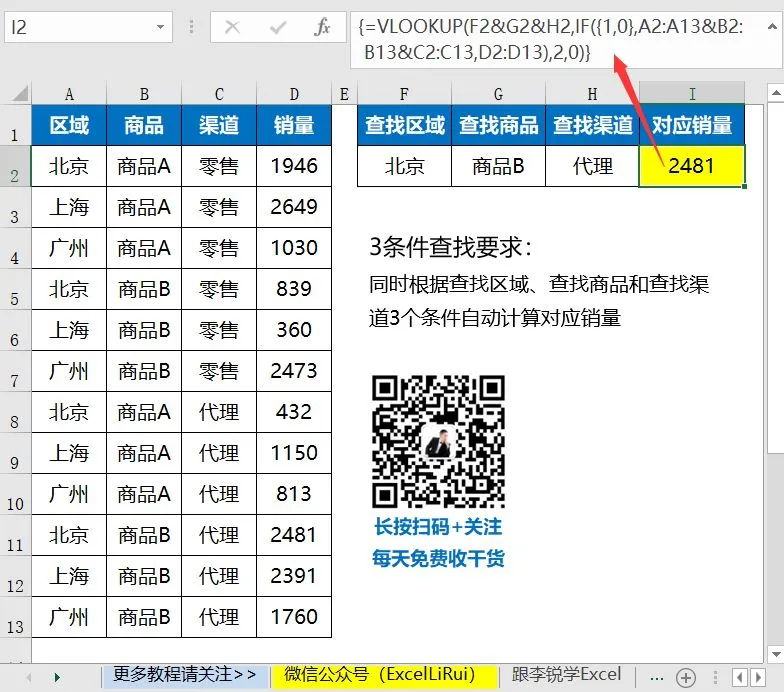This screenshot has width=784, height=692.
Task: Click horizontal scrollbar right arrow
Action: [x=758, y=678]
